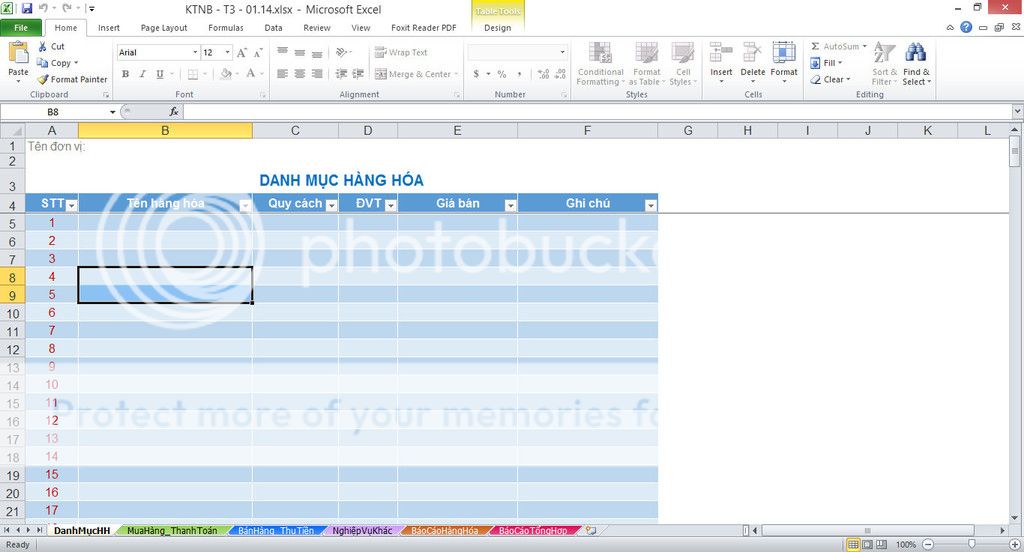This screenshot has height=552, width=1024.
Task: Open the Tên hàng hóa filter dropdown
Action: [245, 205]
